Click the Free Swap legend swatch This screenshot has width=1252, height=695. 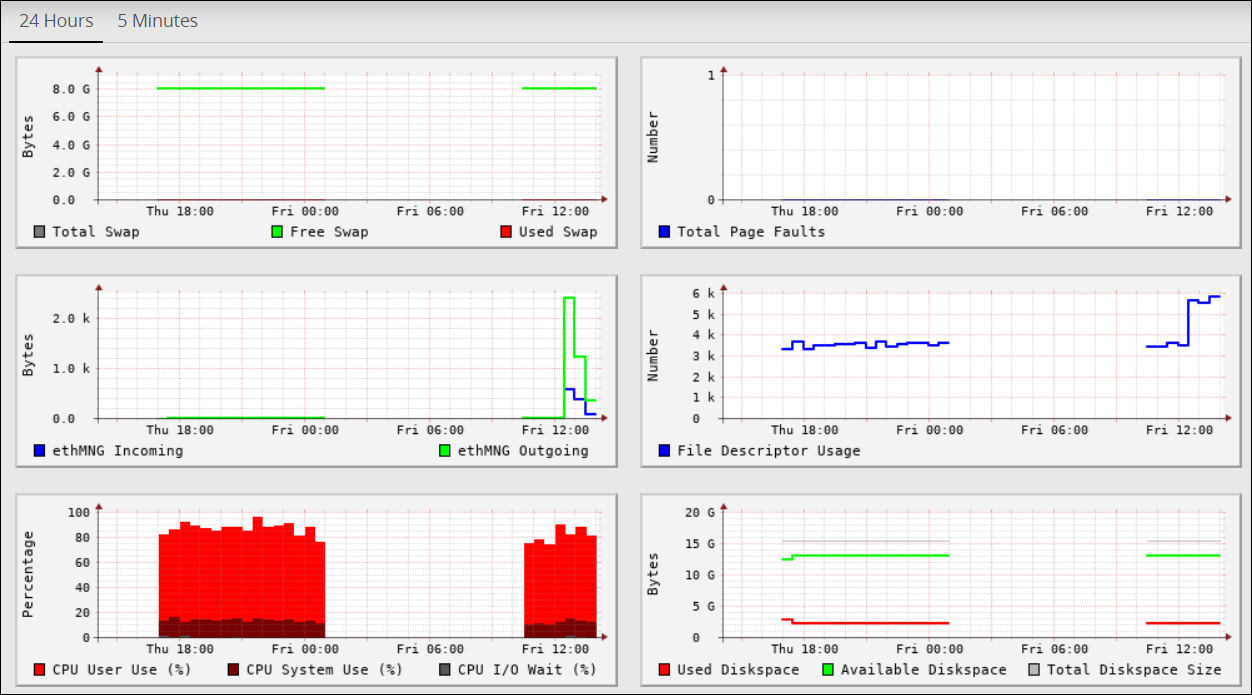277,231
